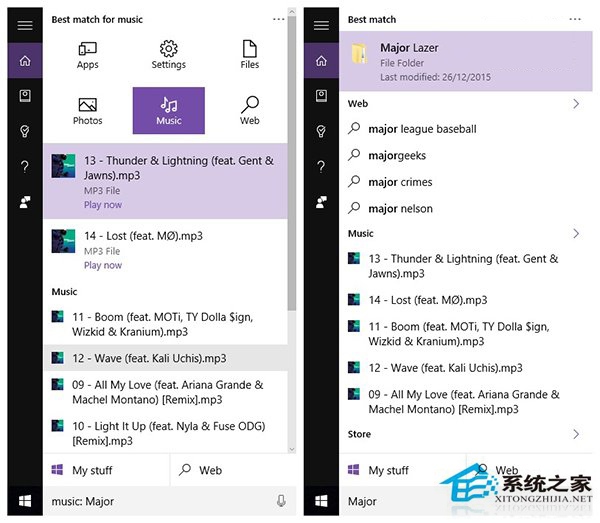This screenshot has width=600, height=523.
Task: Expand the Web results section chevron
Action: coord(576,104)
